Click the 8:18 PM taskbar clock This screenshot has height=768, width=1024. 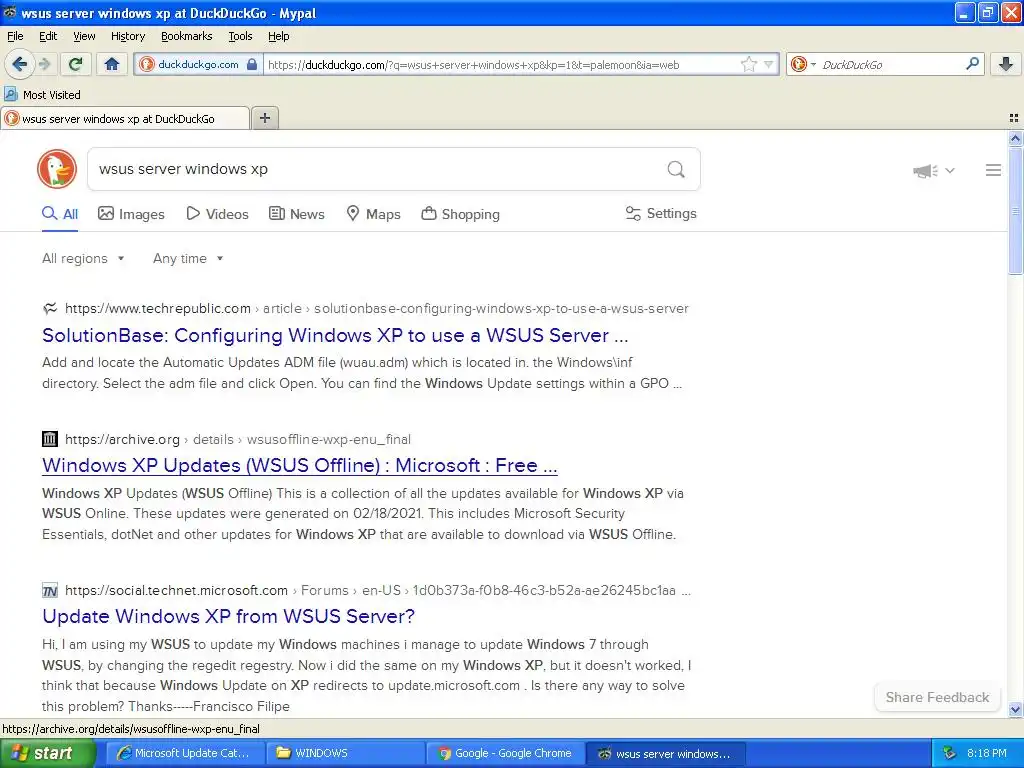[x=987, y=754]
